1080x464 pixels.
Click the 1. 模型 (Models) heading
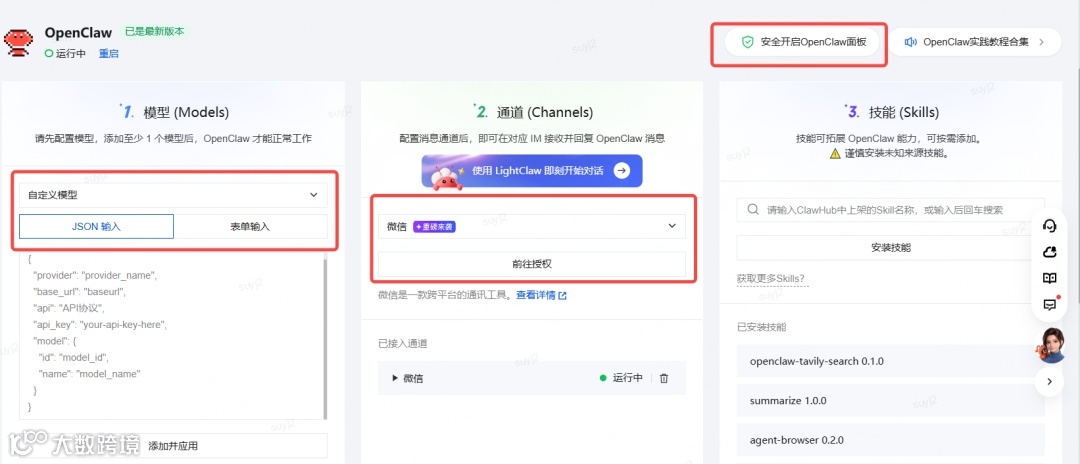point(174,112)
